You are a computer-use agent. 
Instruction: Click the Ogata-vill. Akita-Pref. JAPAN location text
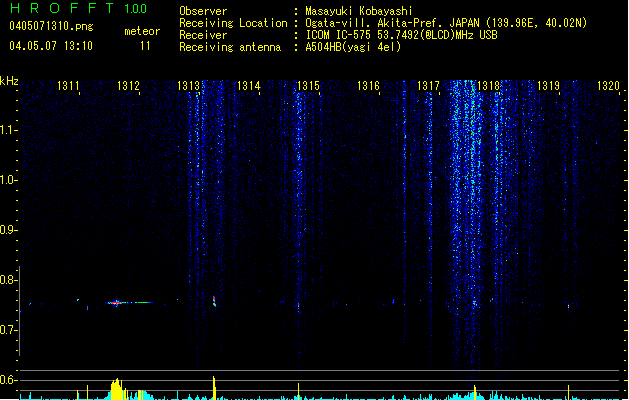point(446,23)
